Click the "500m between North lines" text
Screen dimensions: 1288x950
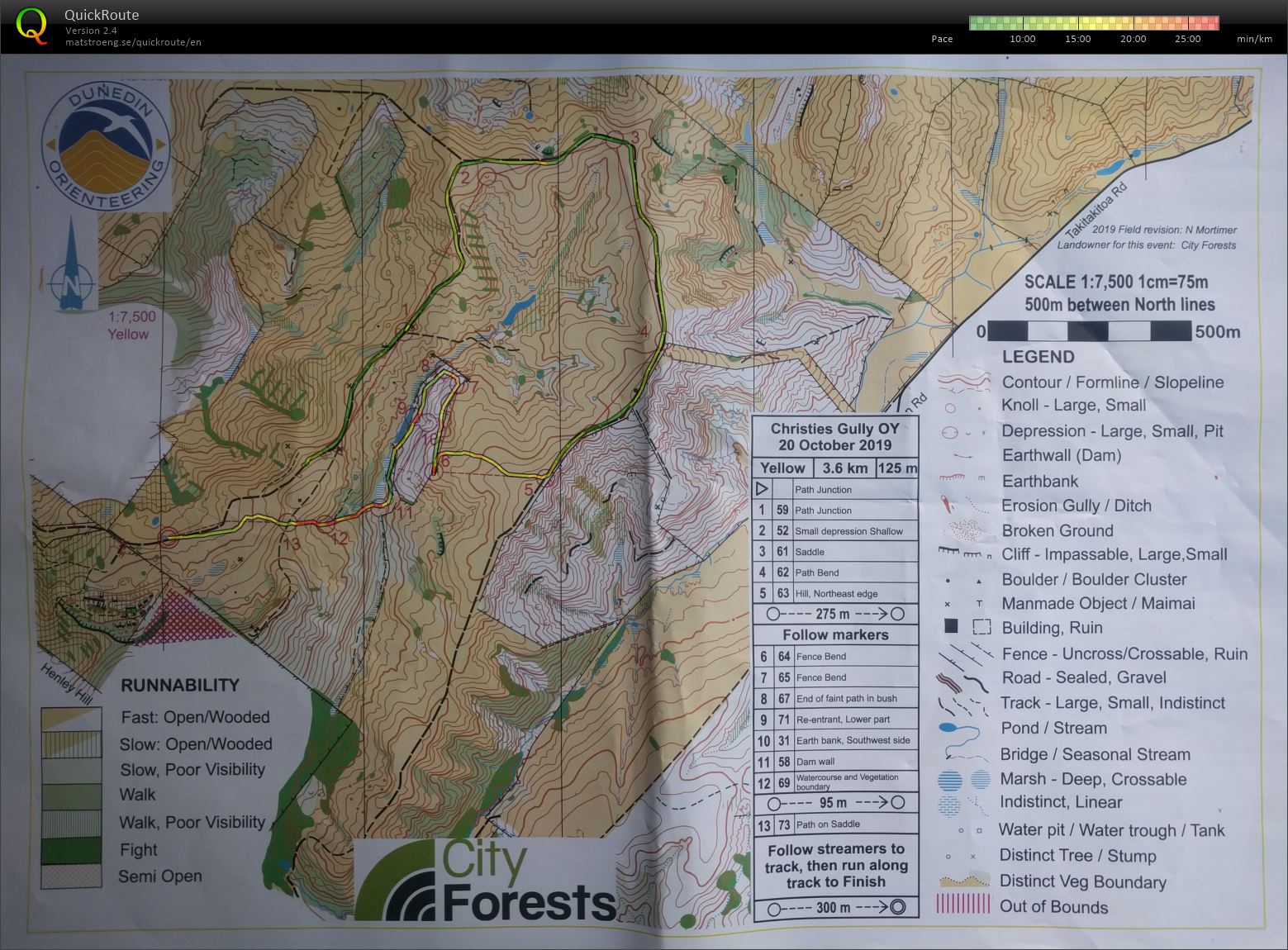[x=1119, y=304]
